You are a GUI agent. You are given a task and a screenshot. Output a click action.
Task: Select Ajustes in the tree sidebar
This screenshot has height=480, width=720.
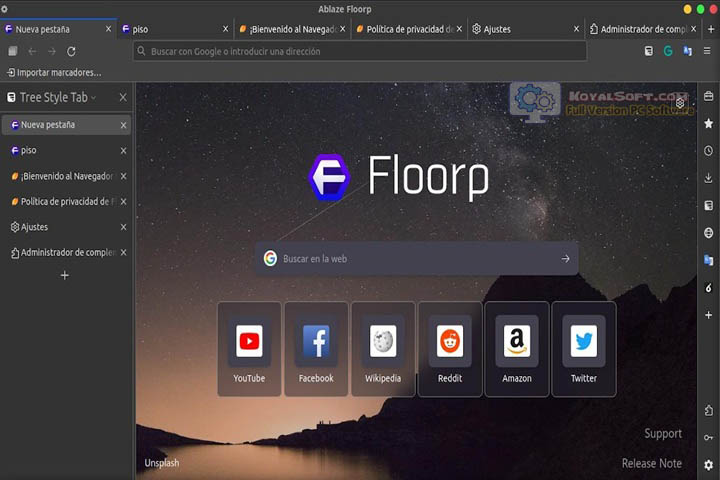(x=66, y=227)
